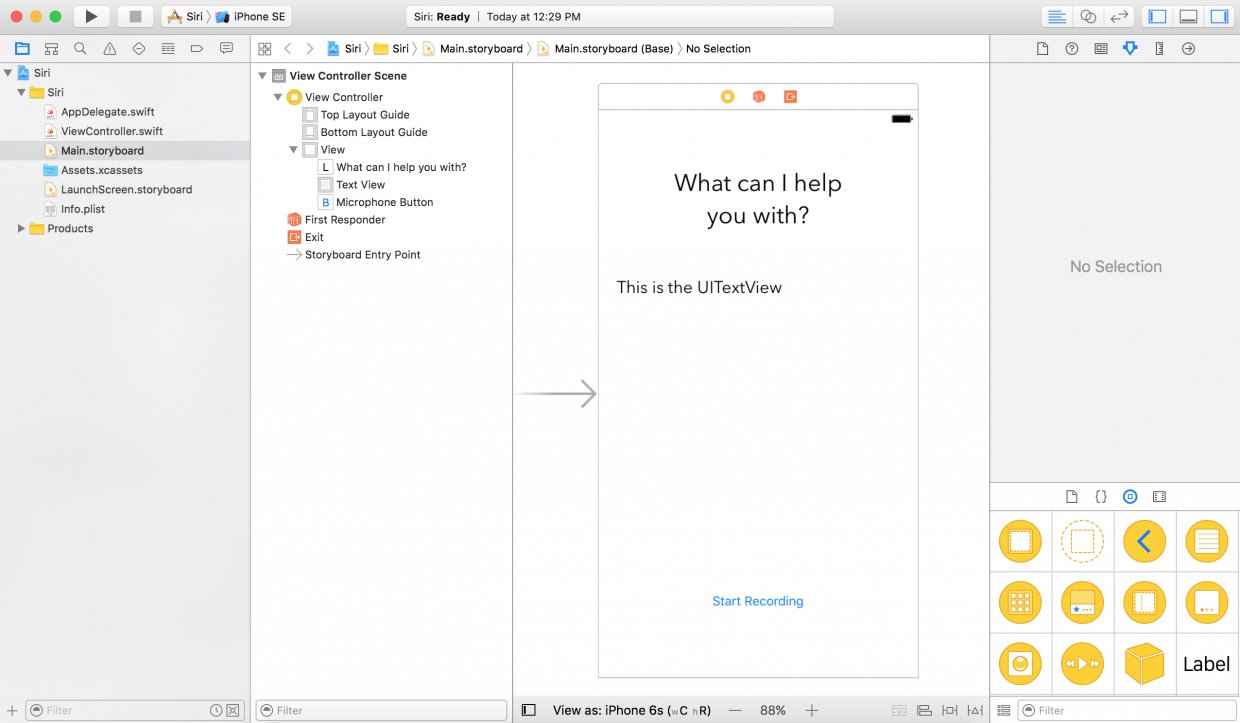The width and height of the screenshot is (1240, 723).
Task: Expand the Products group
Action: tap(20, 228)
